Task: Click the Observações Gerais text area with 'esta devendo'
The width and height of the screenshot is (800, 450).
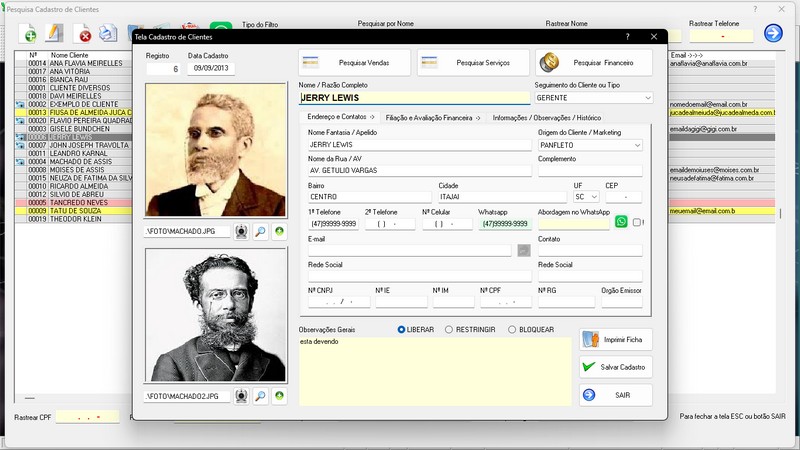Action: point(435,371)
